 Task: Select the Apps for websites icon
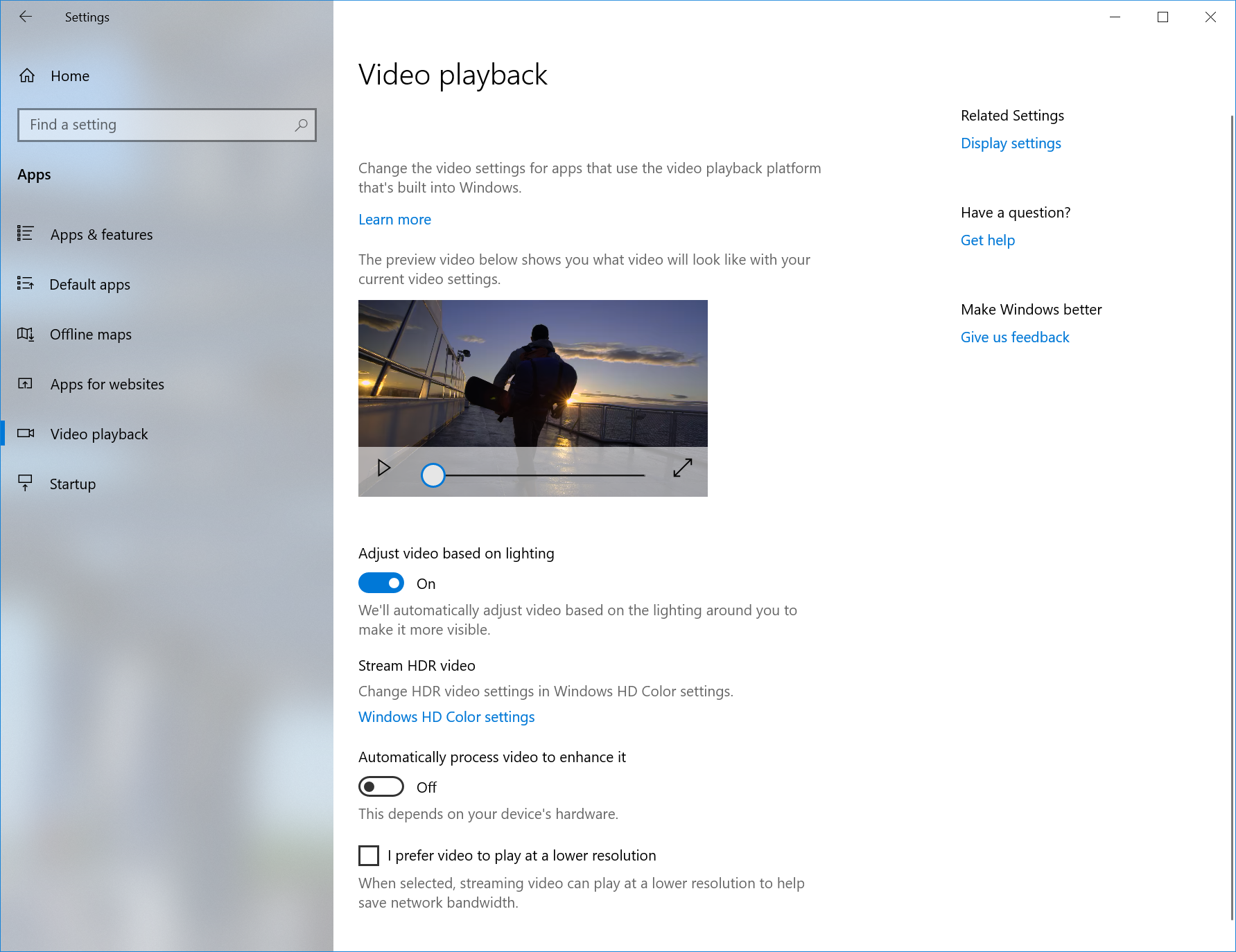pyautogui.click(x=25, y=384)
